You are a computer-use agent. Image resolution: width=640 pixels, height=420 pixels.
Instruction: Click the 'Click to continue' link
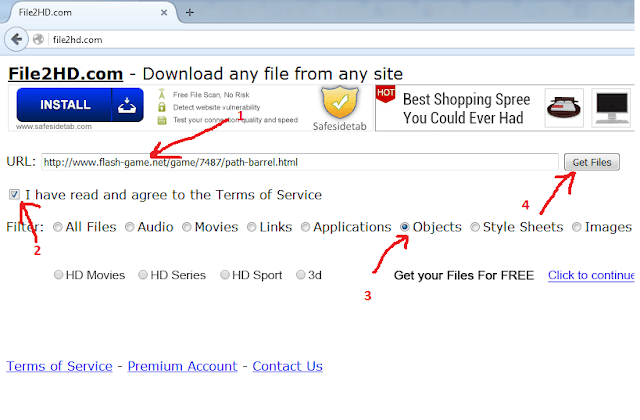[591, 275]
